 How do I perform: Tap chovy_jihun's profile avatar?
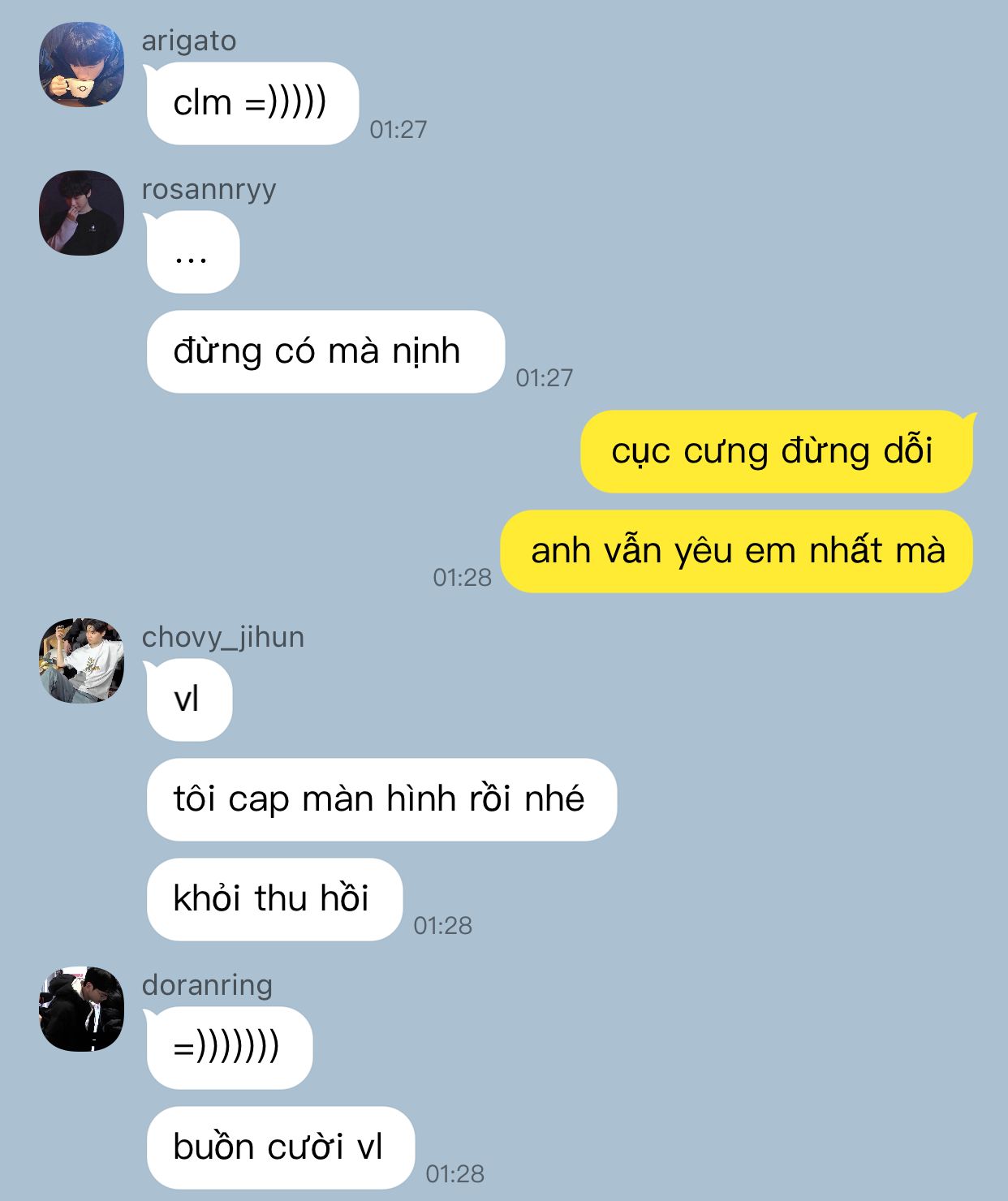click(x=81, y=661)
